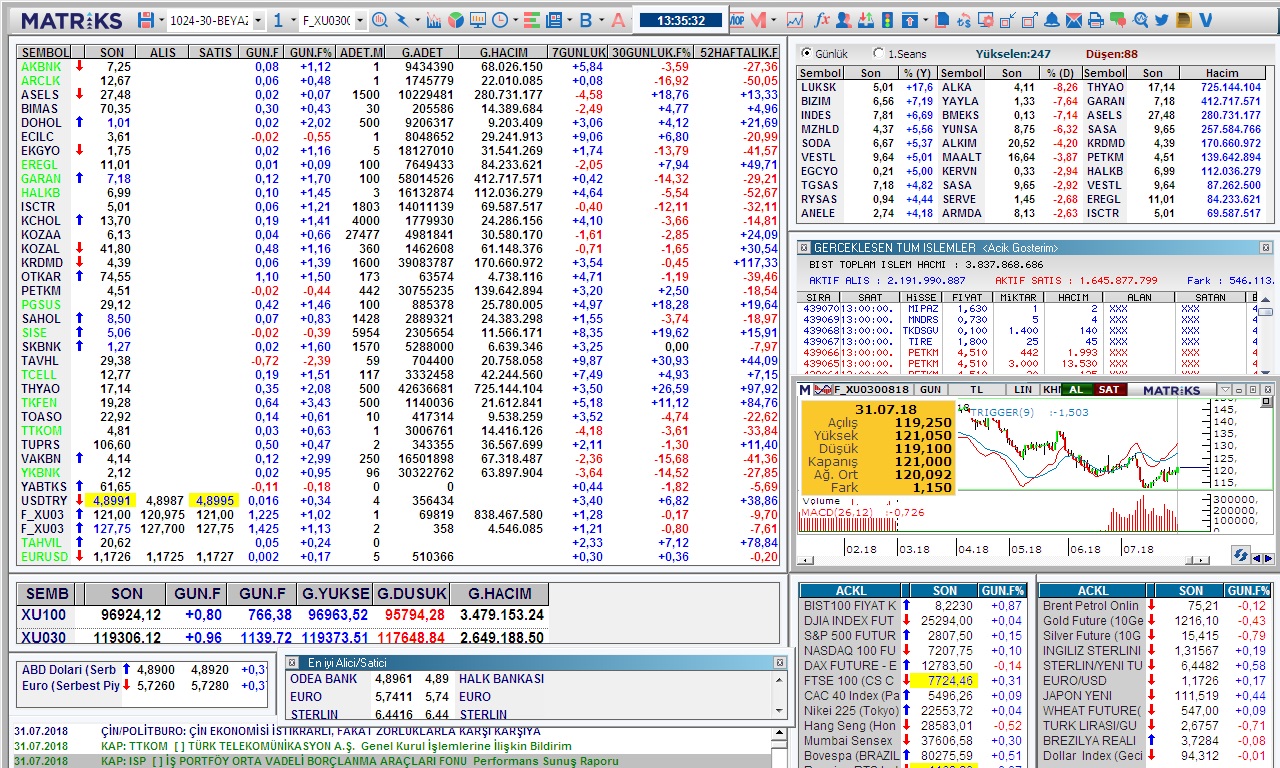Screen dimensions: 1280x768
Task: Click the trades list vertical scrollbar
Action: click(x=1265, y=335)
